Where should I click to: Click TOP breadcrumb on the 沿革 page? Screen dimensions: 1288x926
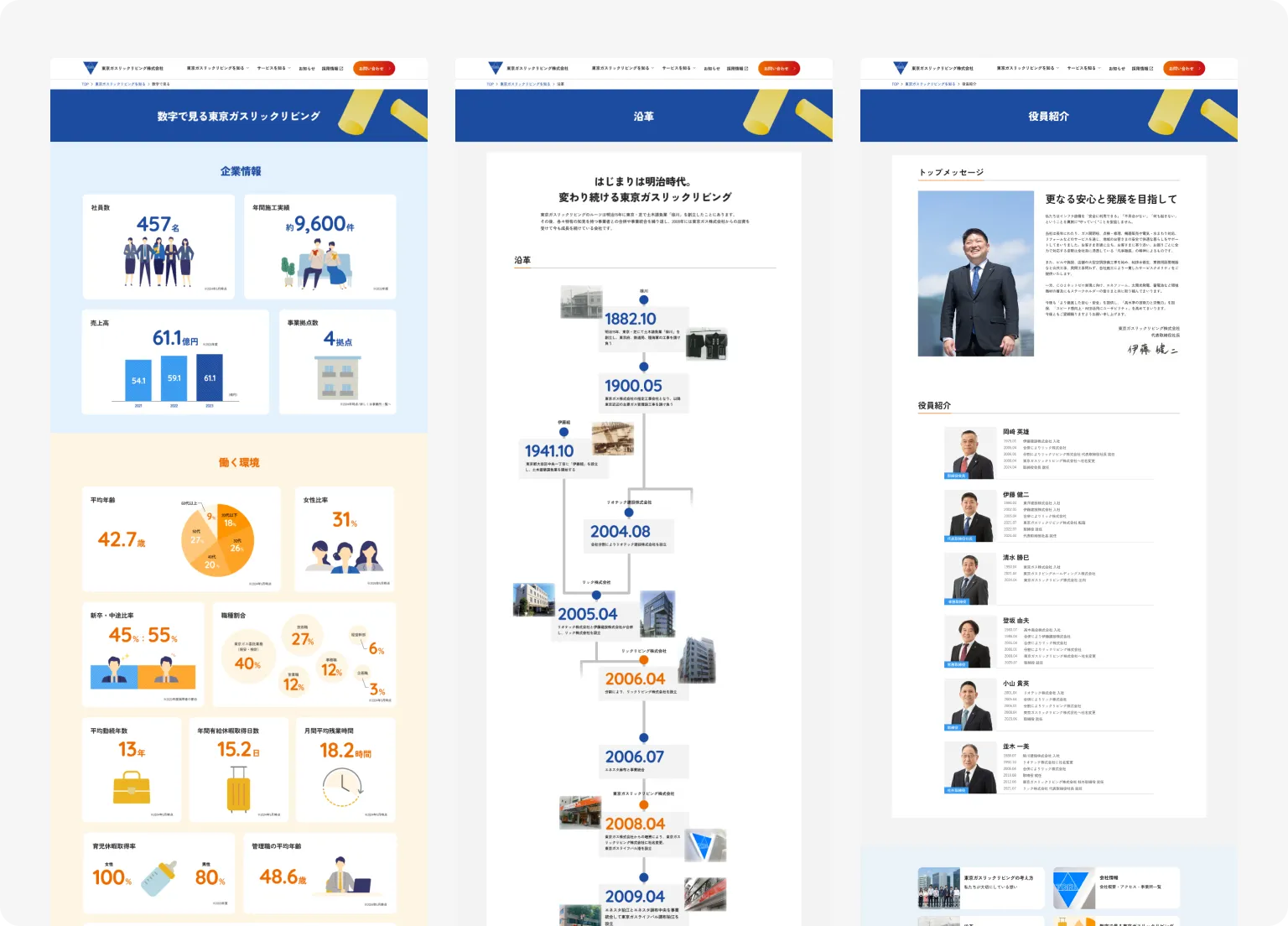tap(490, 84)
